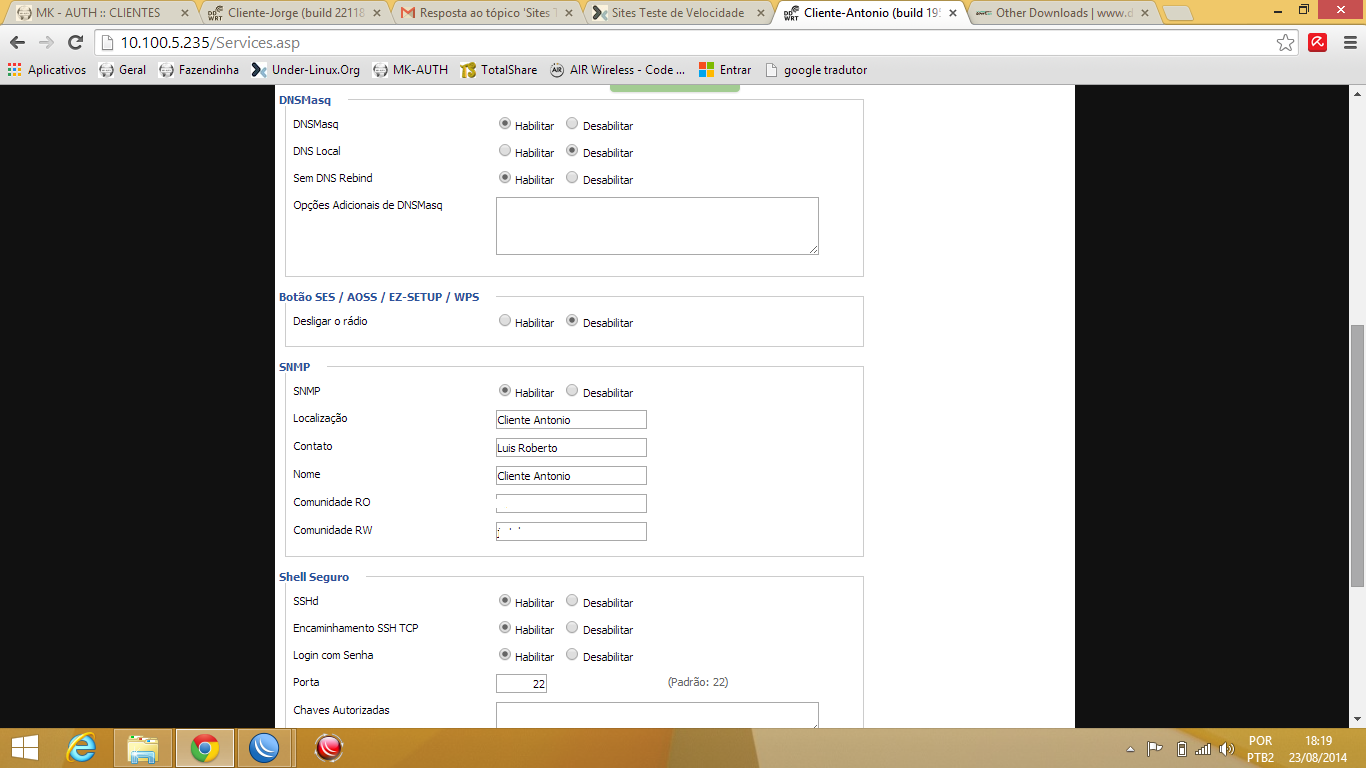Open the google tradutor bookmark

(x=815, y=70)
